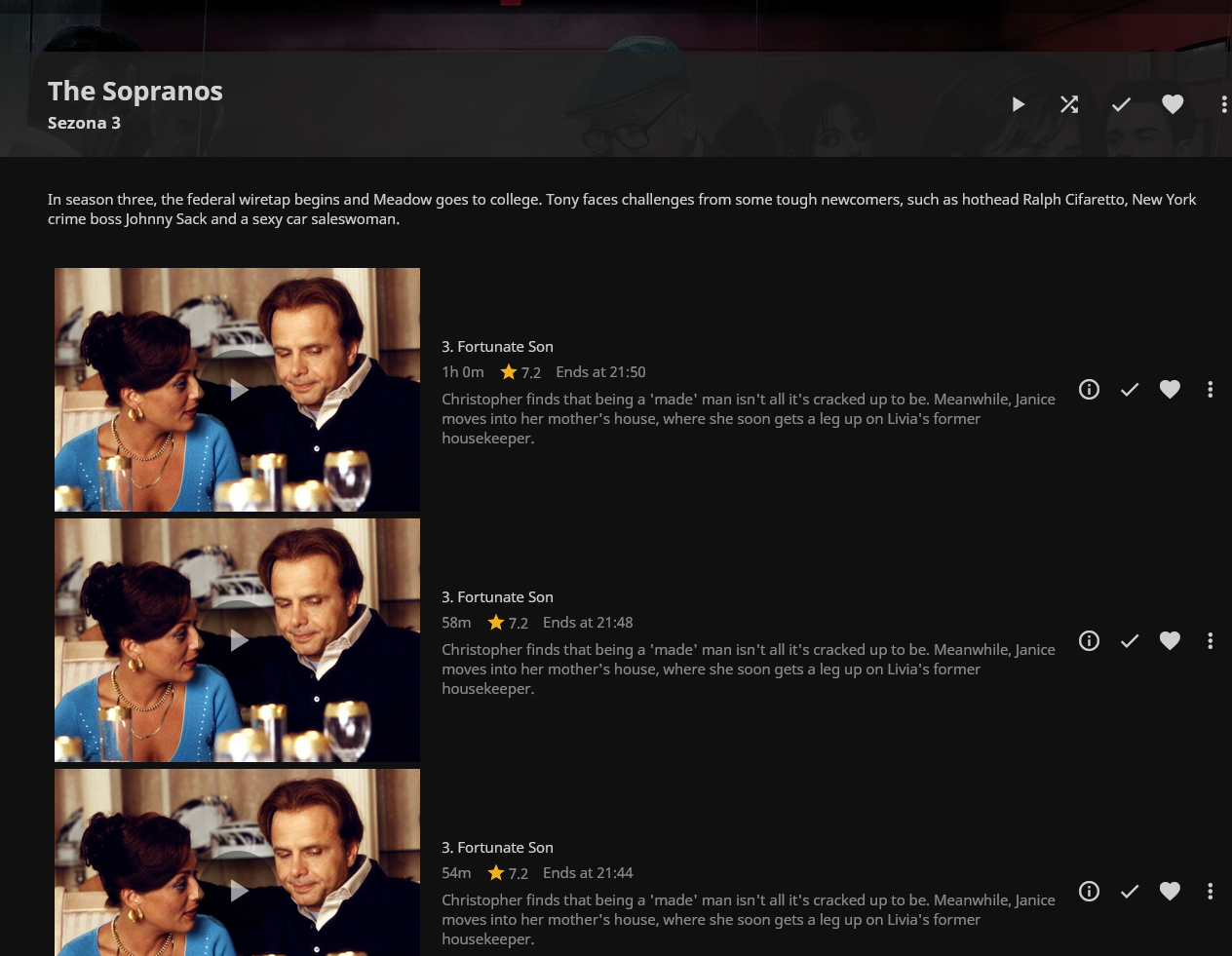Mark Season 3 as played
The width and height of the screenshot is (1232, 956).
(1121, 104)
